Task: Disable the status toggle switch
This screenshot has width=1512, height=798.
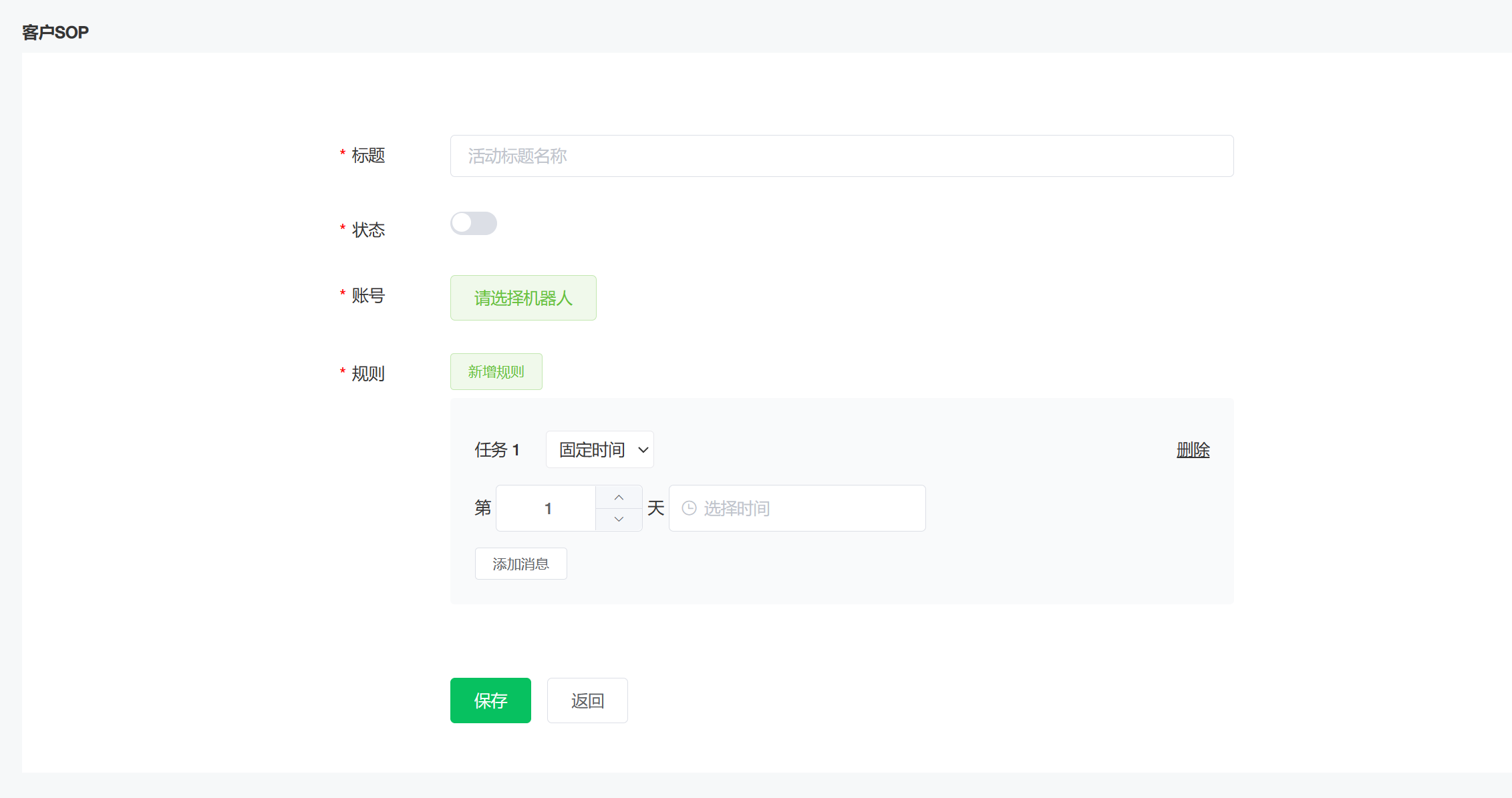Action: click(x=474, y=223)
